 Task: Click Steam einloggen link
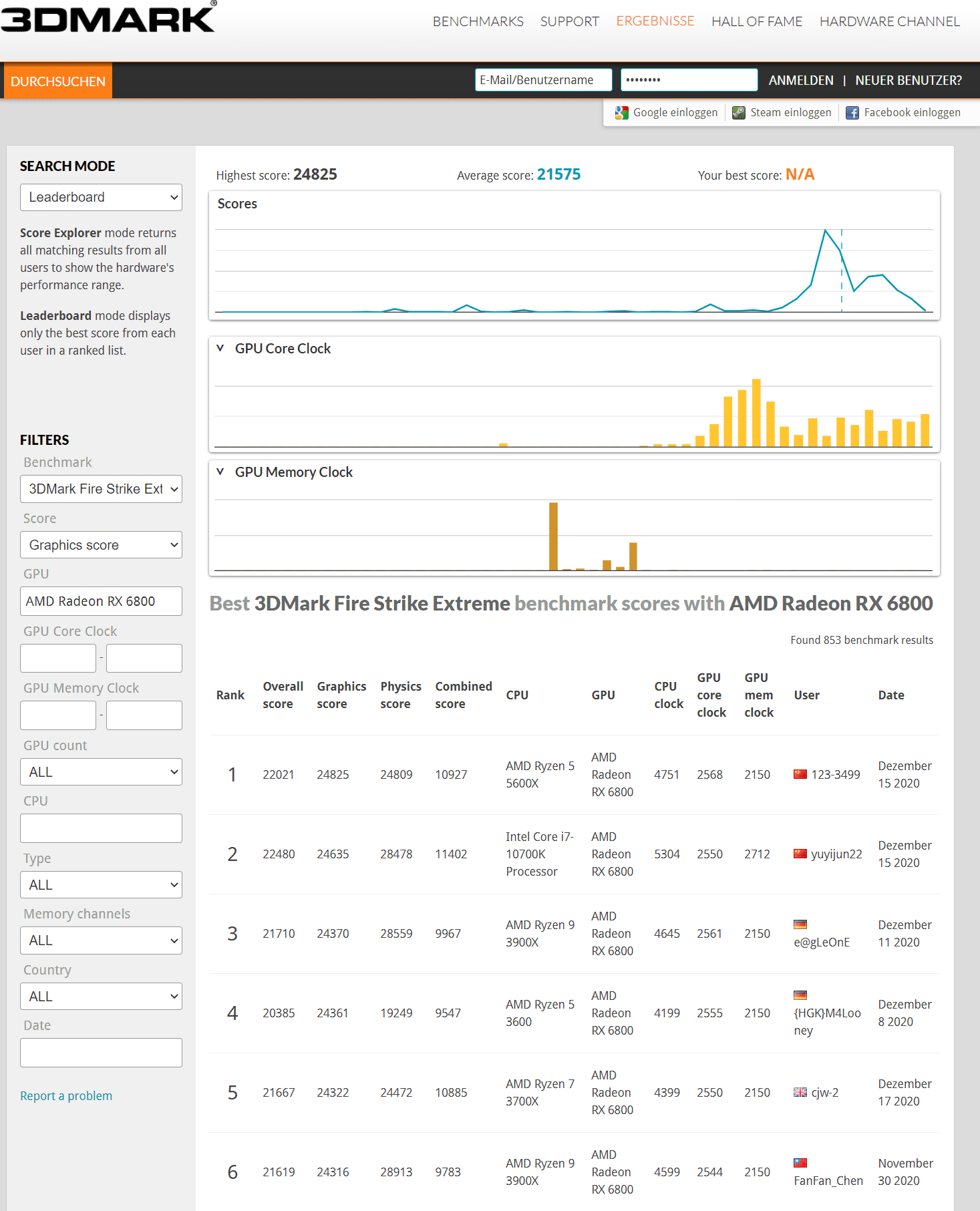tap(791, 112)
